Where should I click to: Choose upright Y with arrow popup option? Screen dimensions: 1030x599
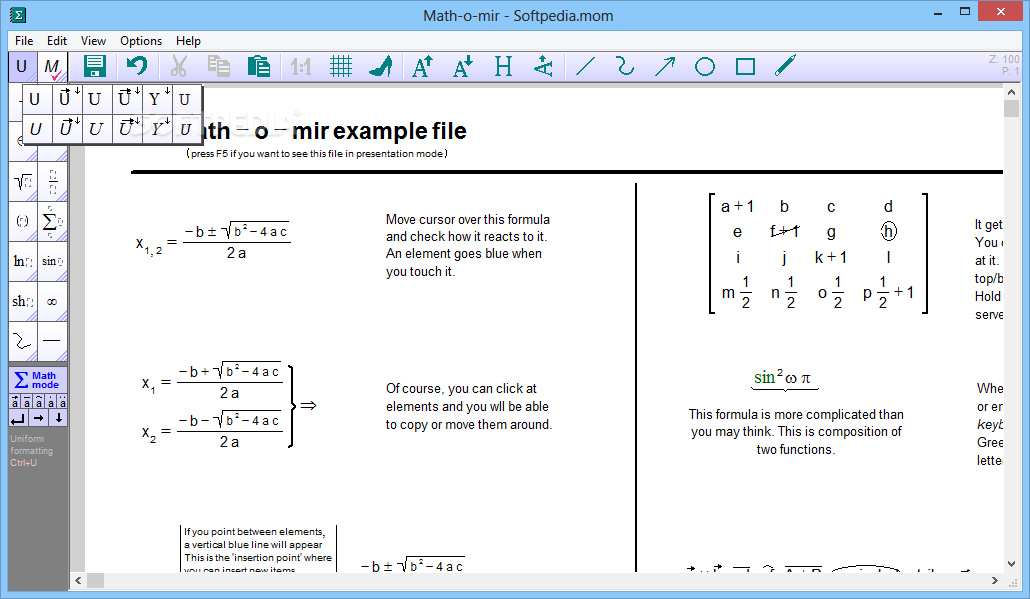point(157,99)
